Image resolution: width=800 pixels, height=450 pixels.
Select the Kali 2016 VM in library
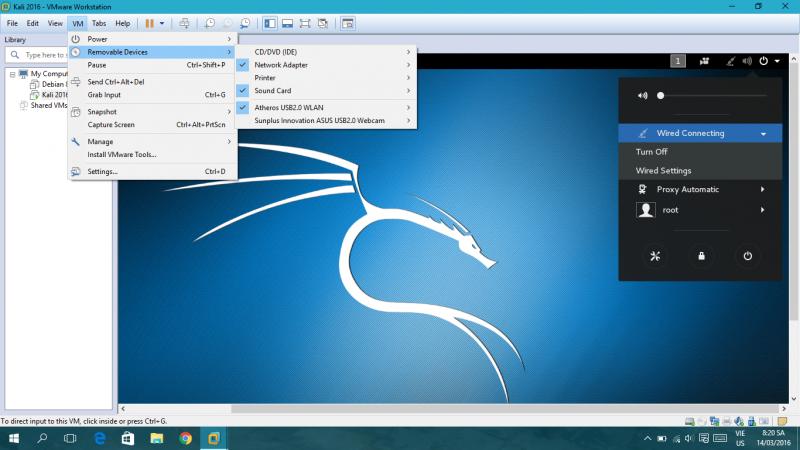[x=49, y=95]
